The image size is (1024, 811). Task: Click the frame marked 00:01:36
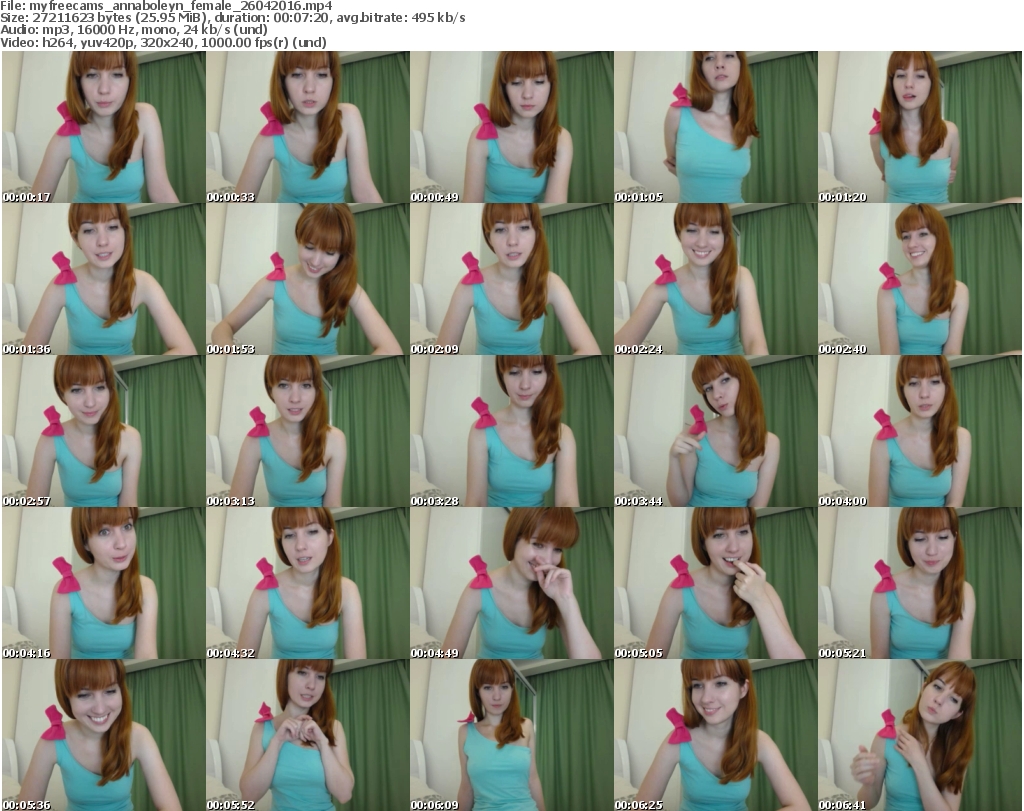coord(104,279)
